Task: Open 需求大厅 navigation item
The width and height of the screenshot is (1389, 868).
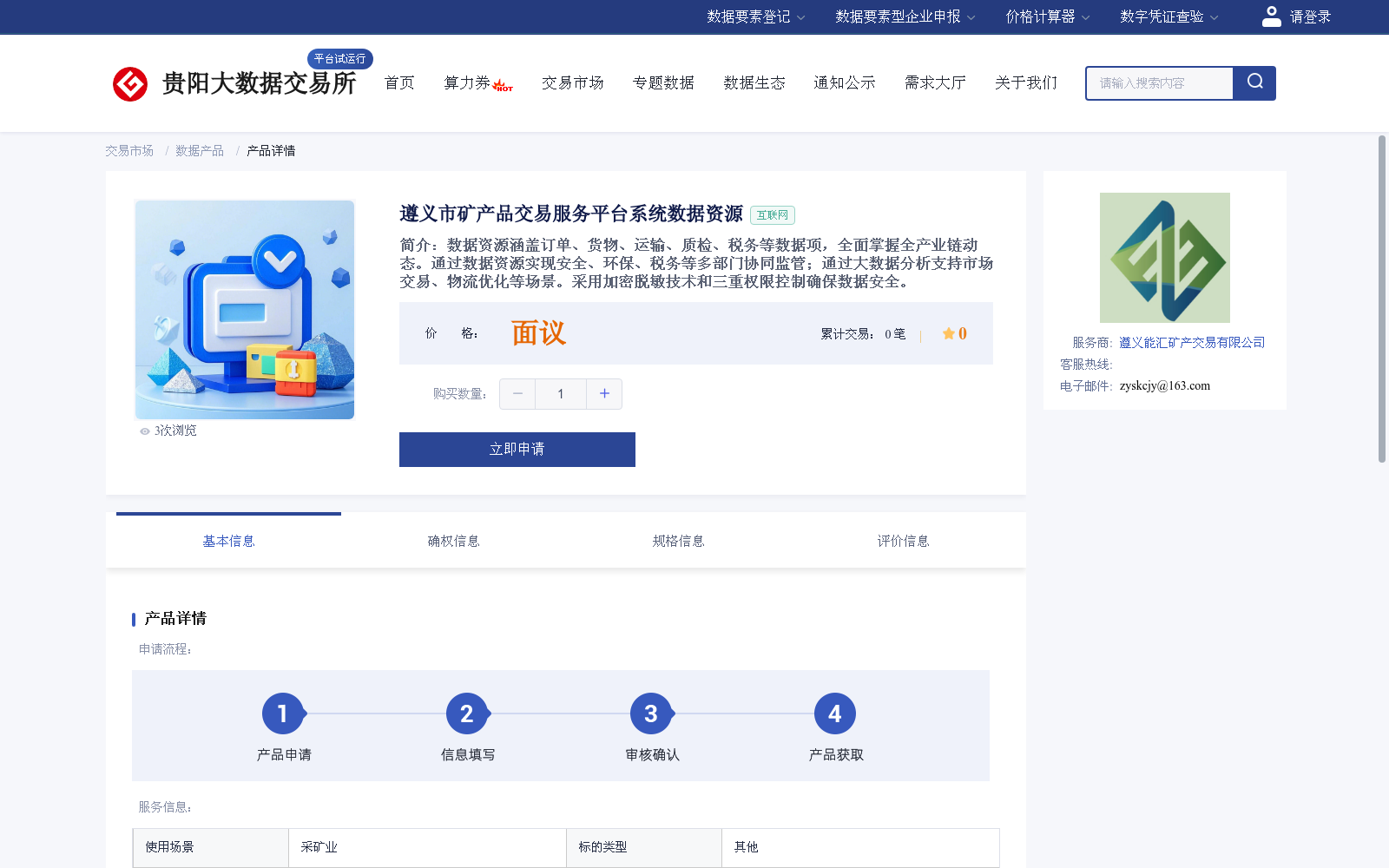Action: [x=935, y=83]
